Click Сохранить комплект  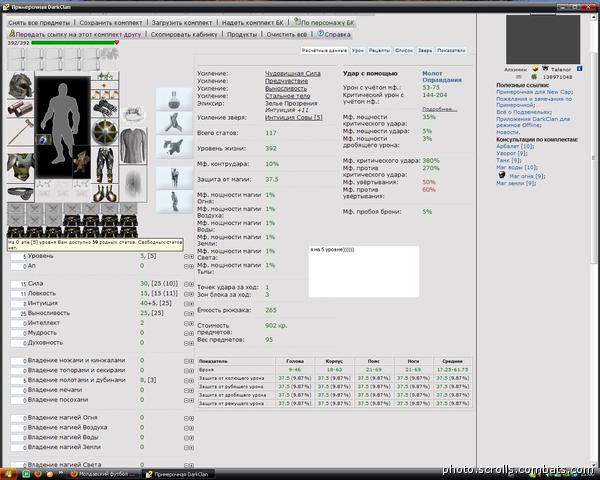[x=111, y=23]
